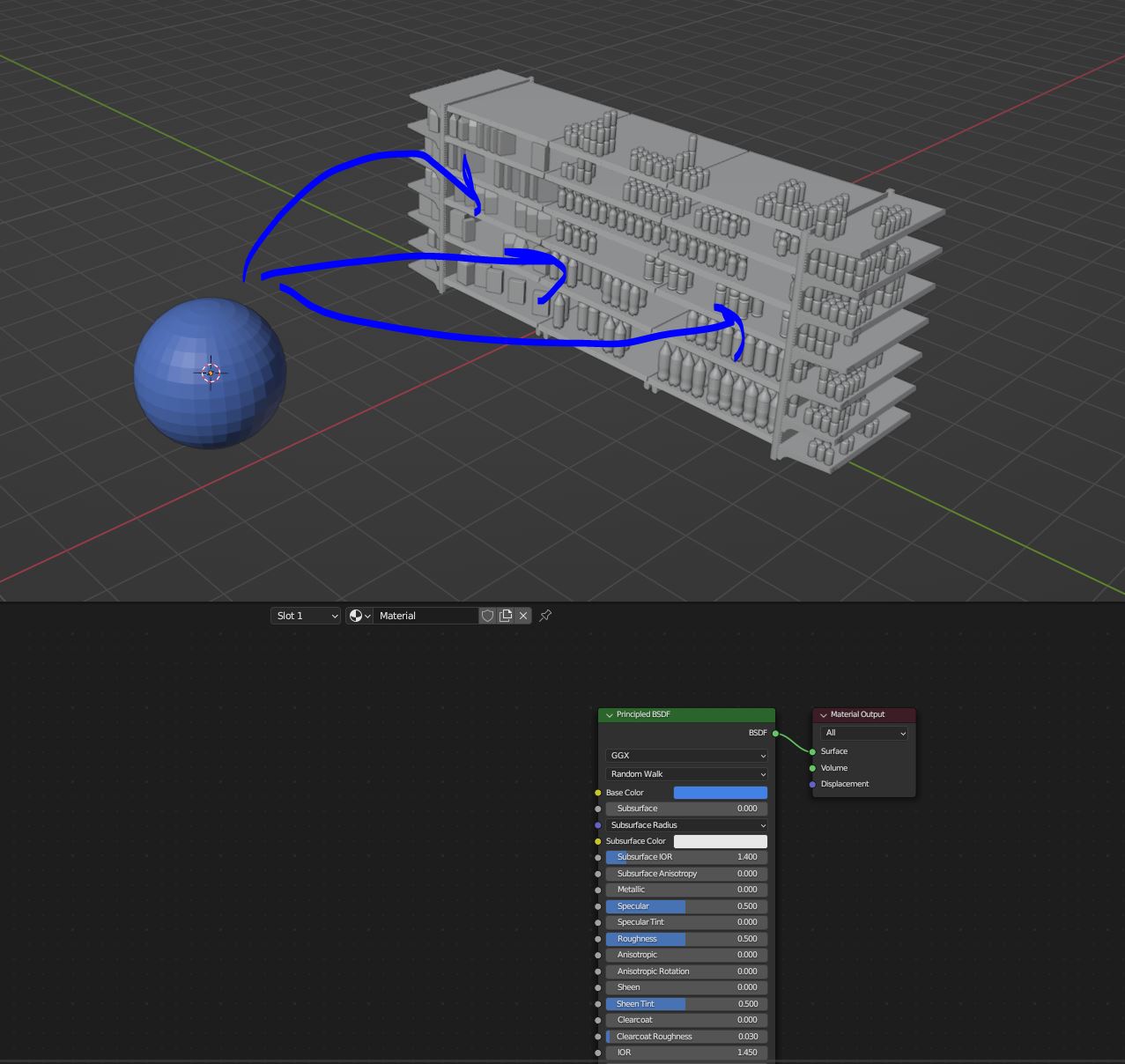1125x1064 pixels.
Task: Click the Subsurface IOR slider
Action: click(686, 857)
